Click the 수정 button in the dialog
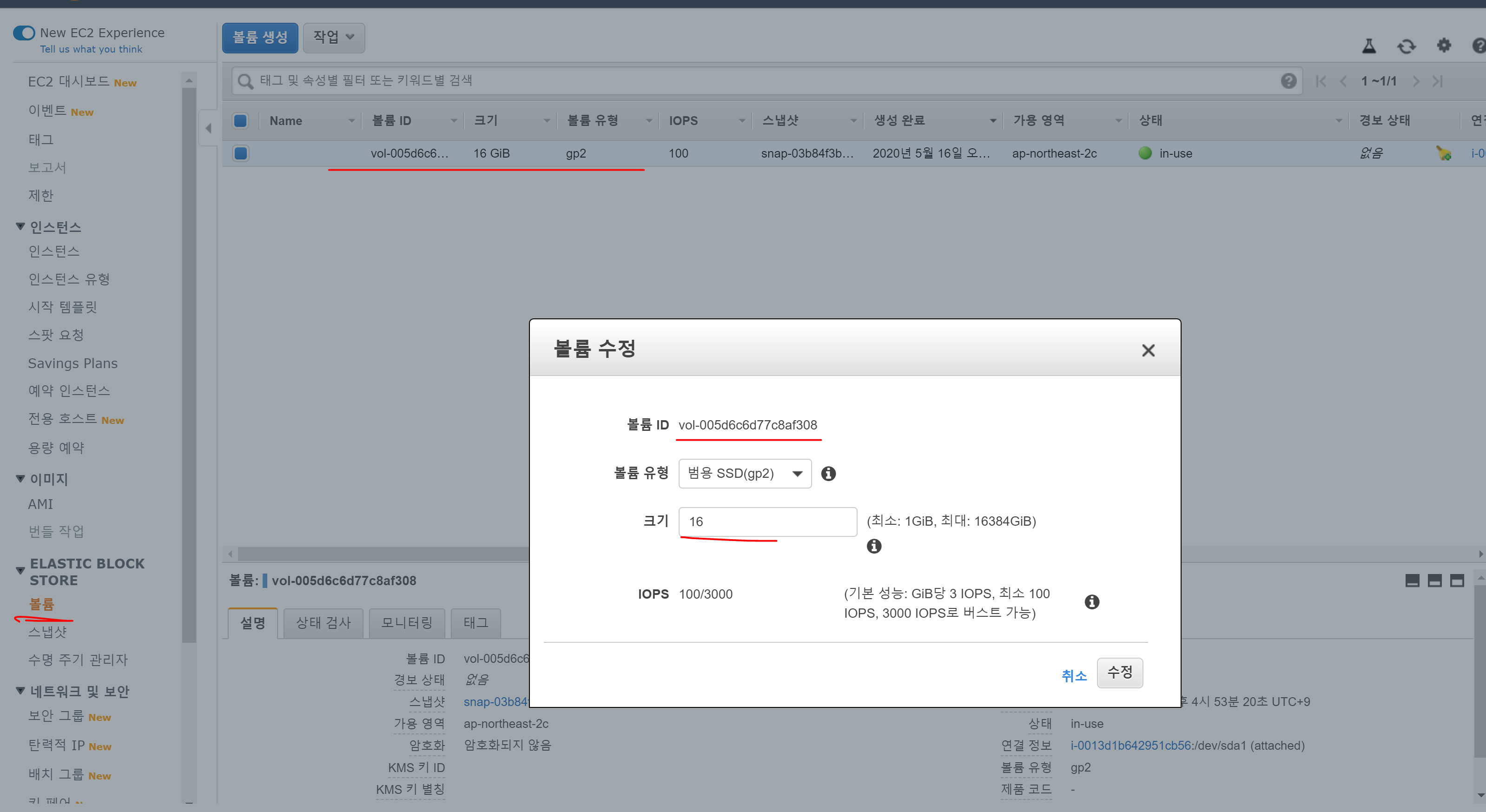Screen dimensions: 1486x812 pos(1119,673)
